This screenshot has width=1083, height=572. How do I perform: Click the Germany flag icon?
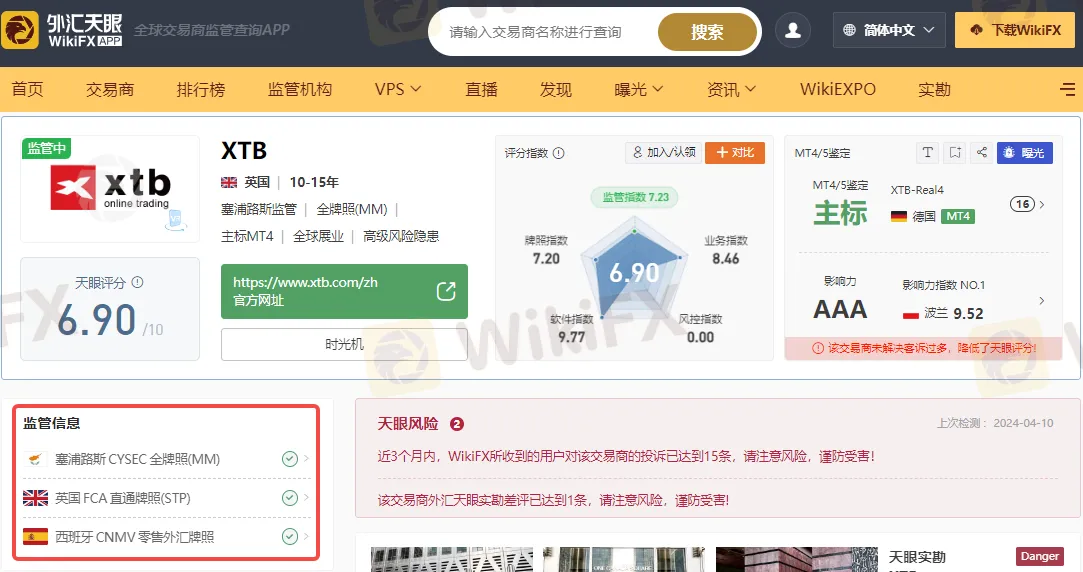click(x=899, y=216)
